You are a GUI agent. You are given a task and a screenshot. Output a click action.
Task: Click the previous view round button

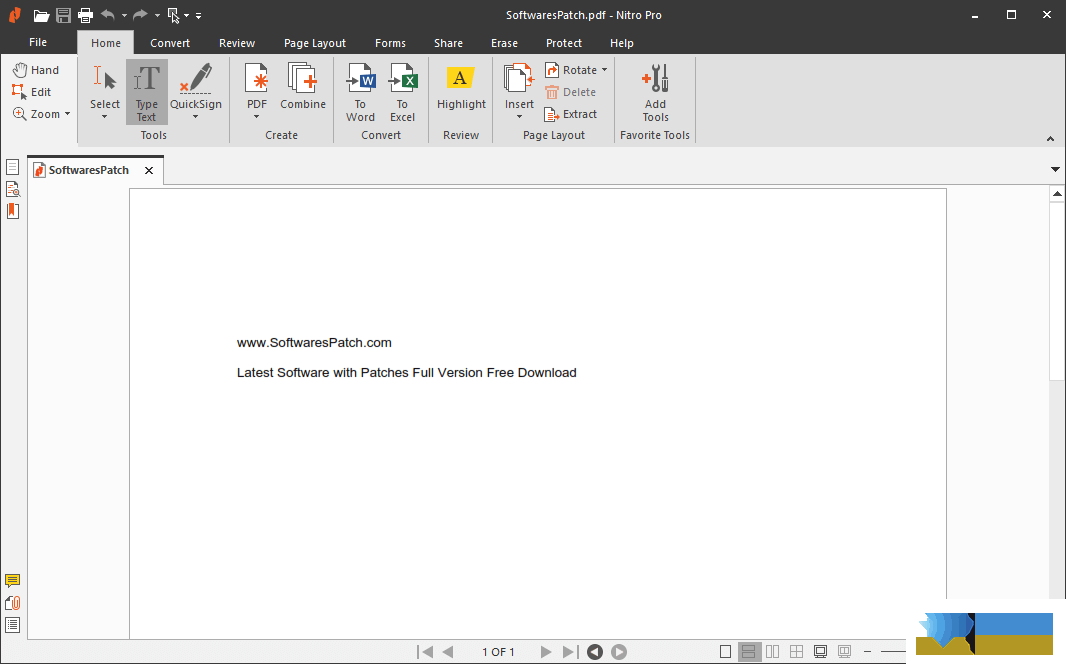click(x=595, y=652)
